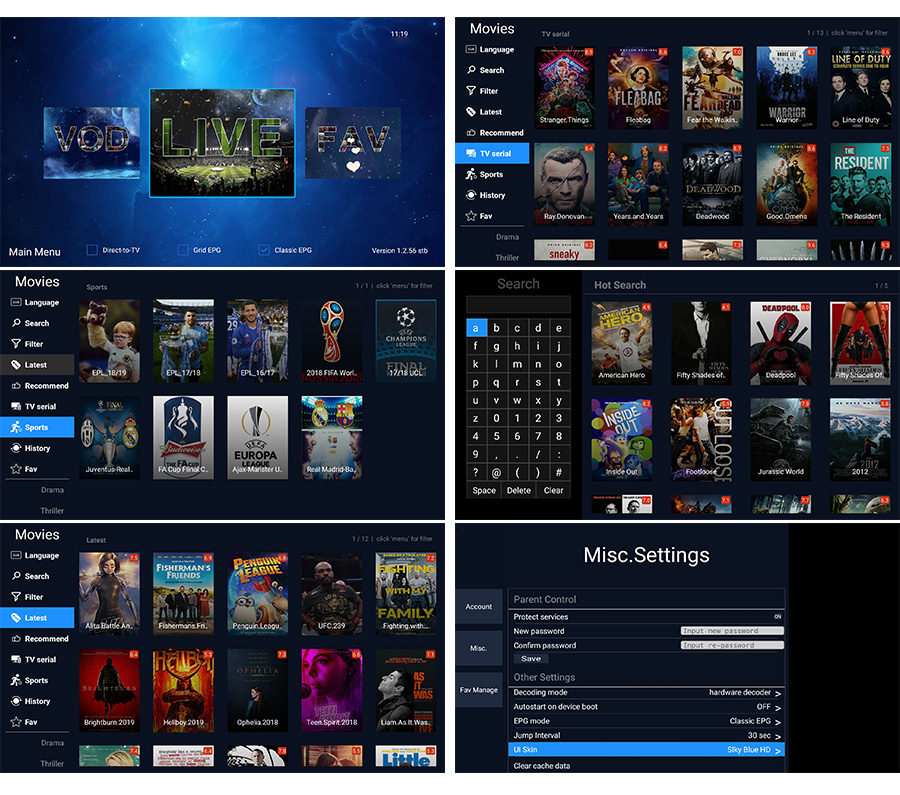Viewport: 900px width, 795px height.
Task: Click the highlighted Sports runner icon in the sidebar
Action: click(x=16, y=427)
